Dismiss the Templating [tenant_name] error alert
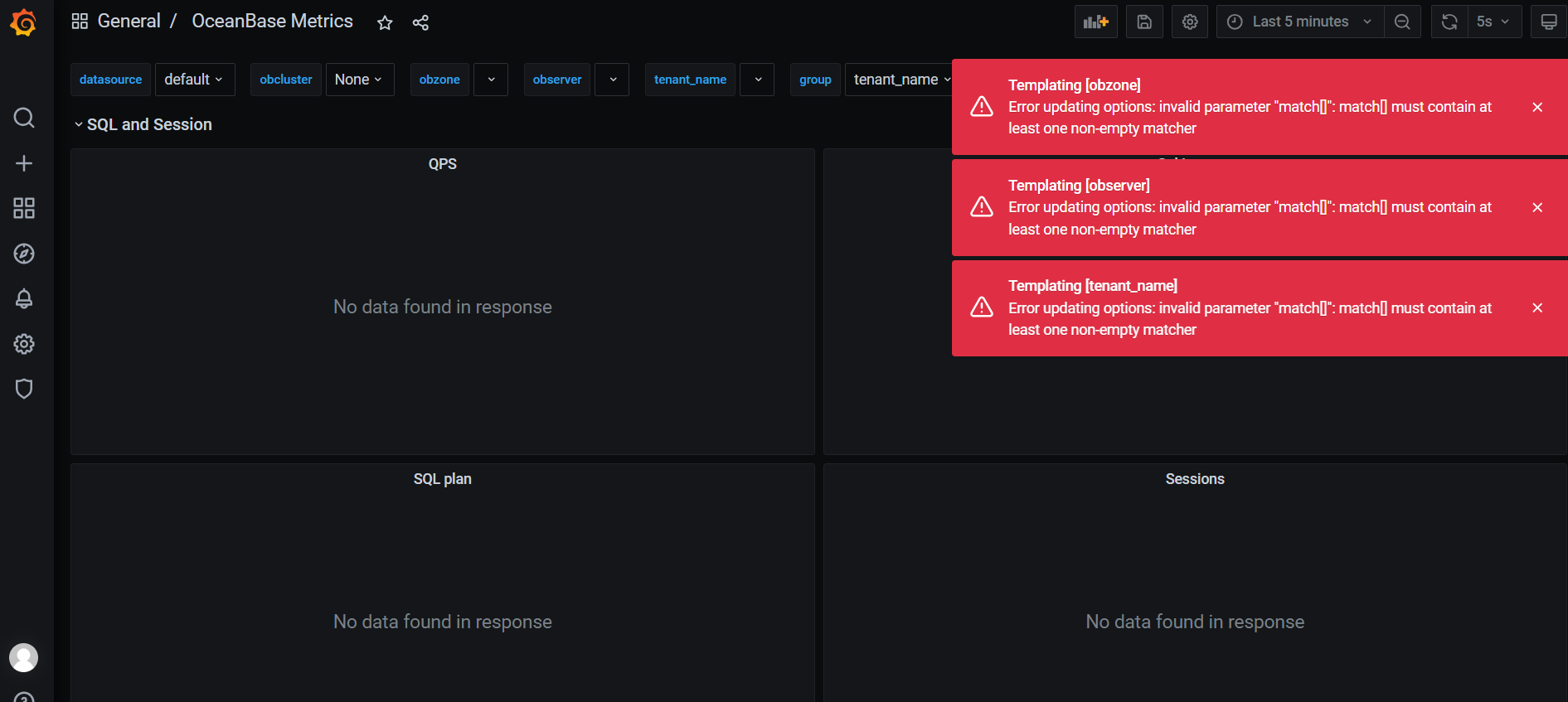Viewport: 1568px width, 702px height. (1537, 307)
